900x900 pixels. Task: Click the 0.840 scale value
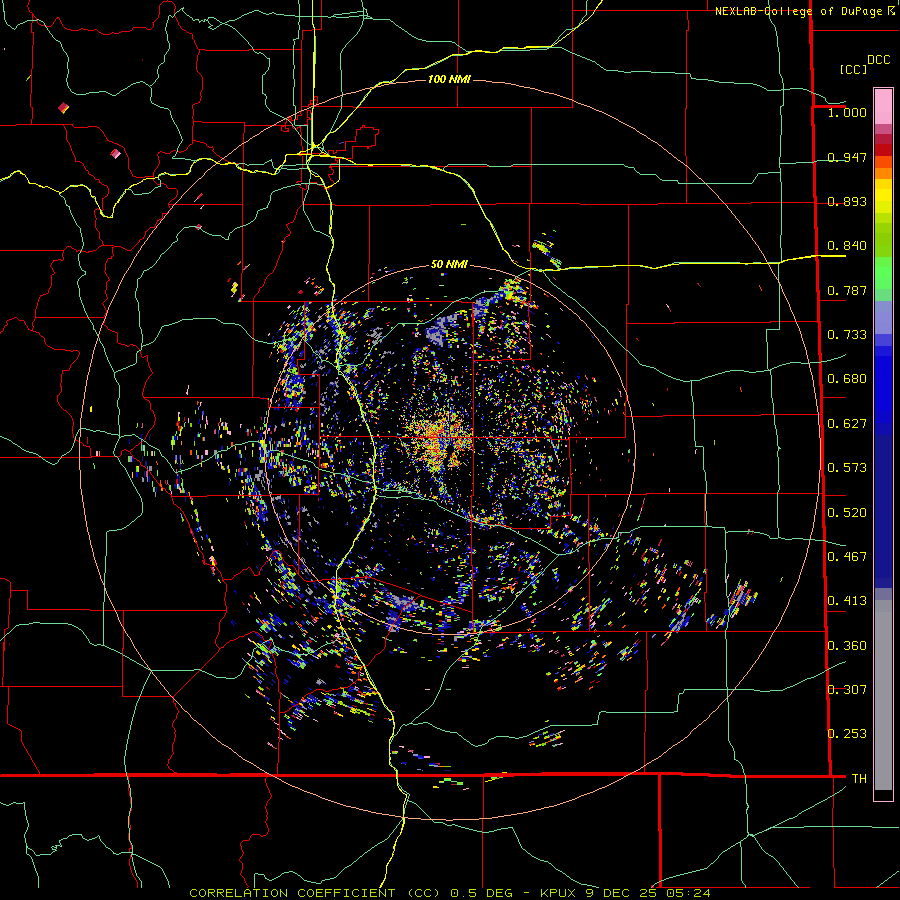[847, 246]
